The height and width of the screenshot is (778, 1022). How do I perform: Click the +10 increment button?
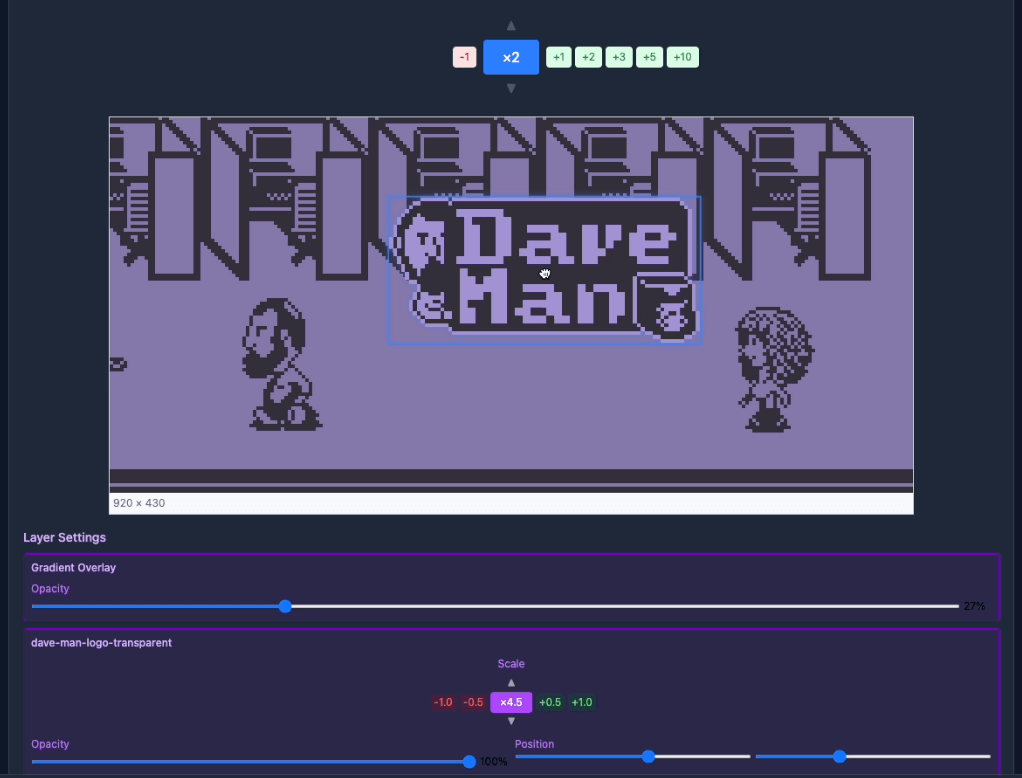coord(682,57)
